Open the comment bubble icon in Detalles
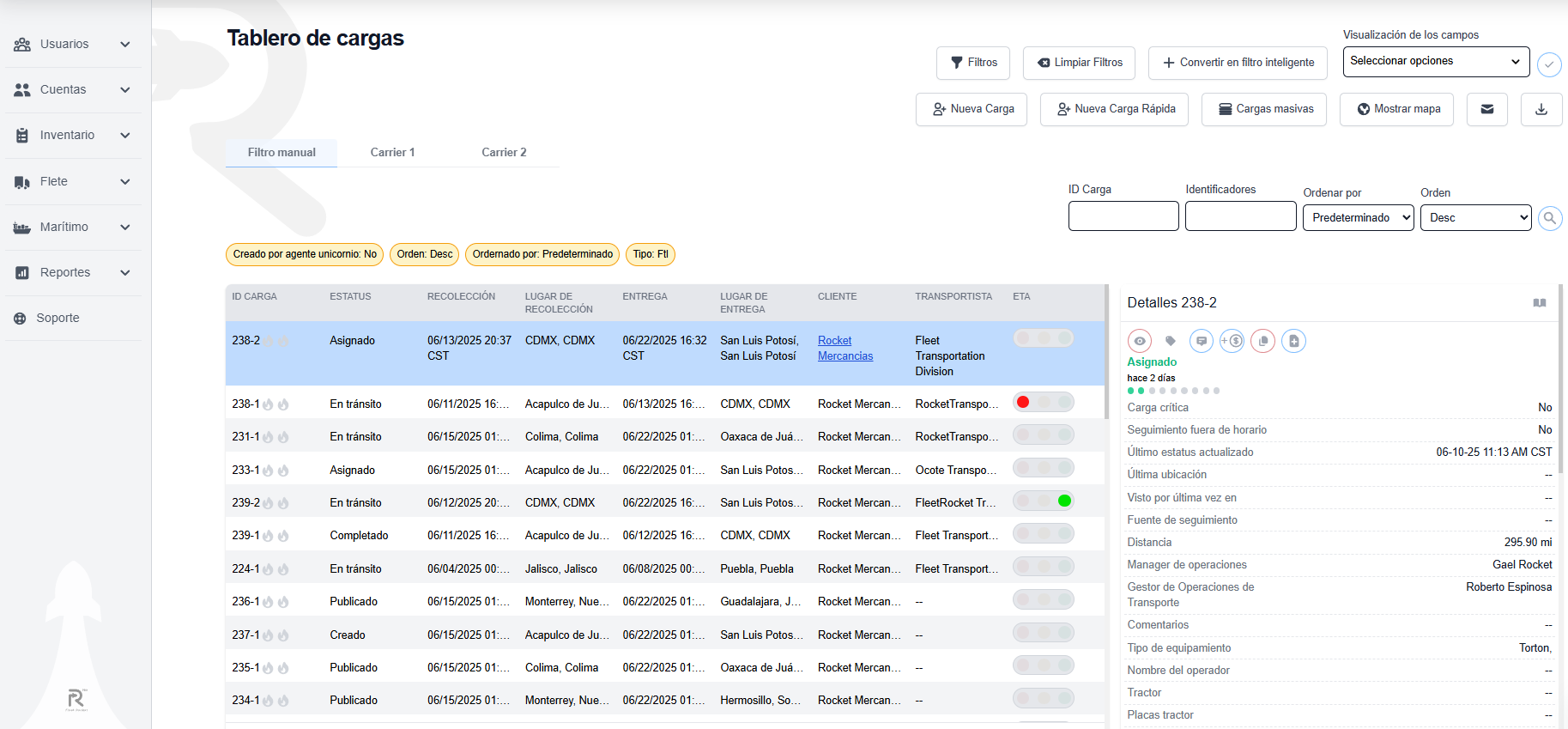Image resolution: width=1568 pixels, height=729 pixels. point(1201,341)
